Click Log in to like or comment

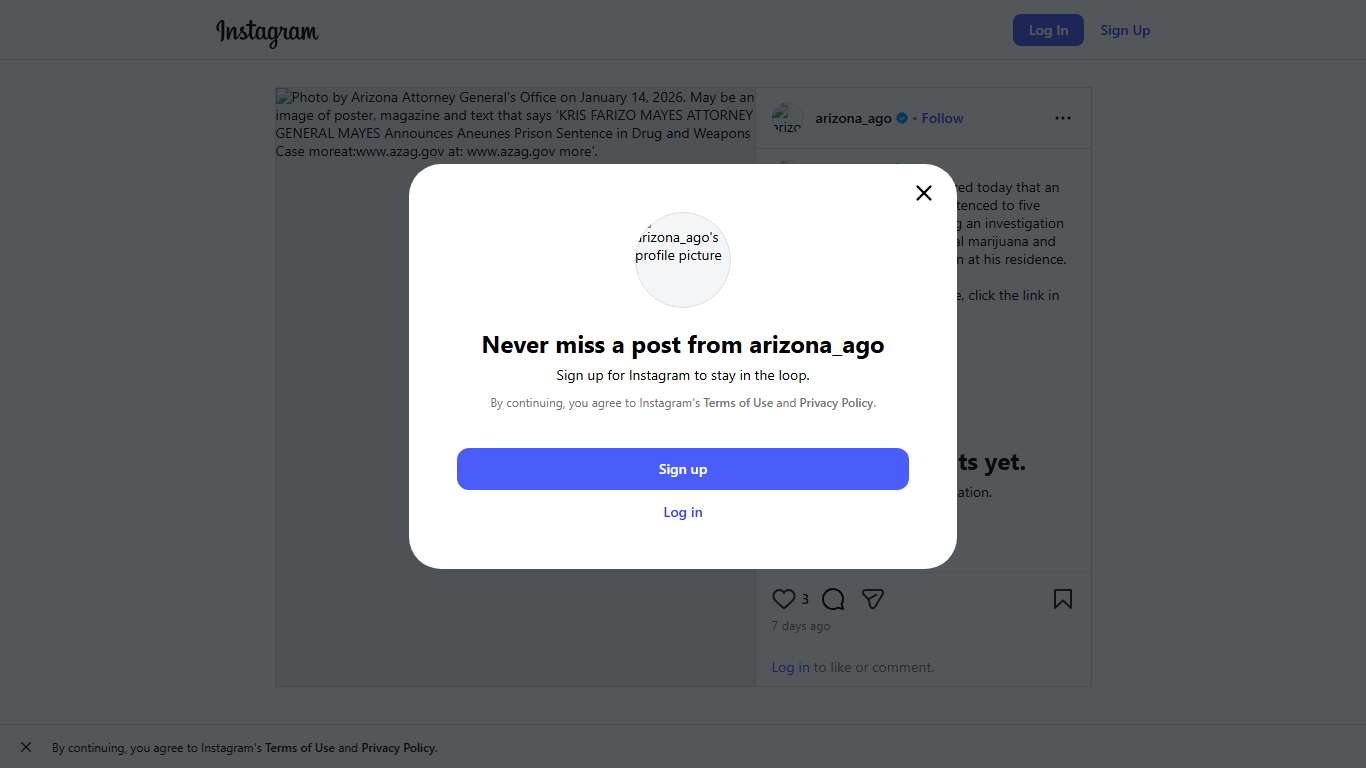tap(790, 667)
